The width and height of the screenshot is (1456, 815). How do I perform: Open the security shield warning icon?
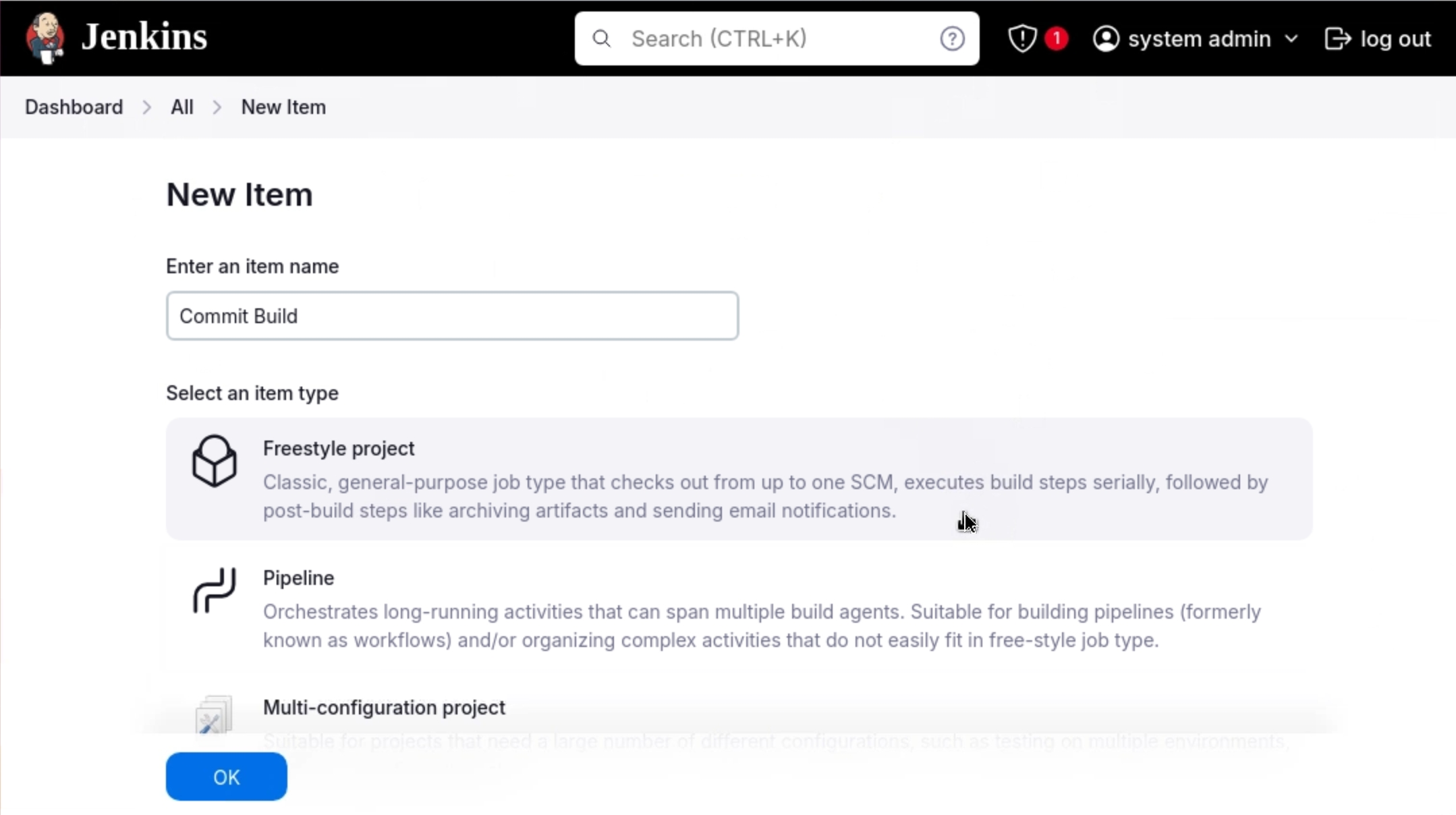click(1022, 38)
